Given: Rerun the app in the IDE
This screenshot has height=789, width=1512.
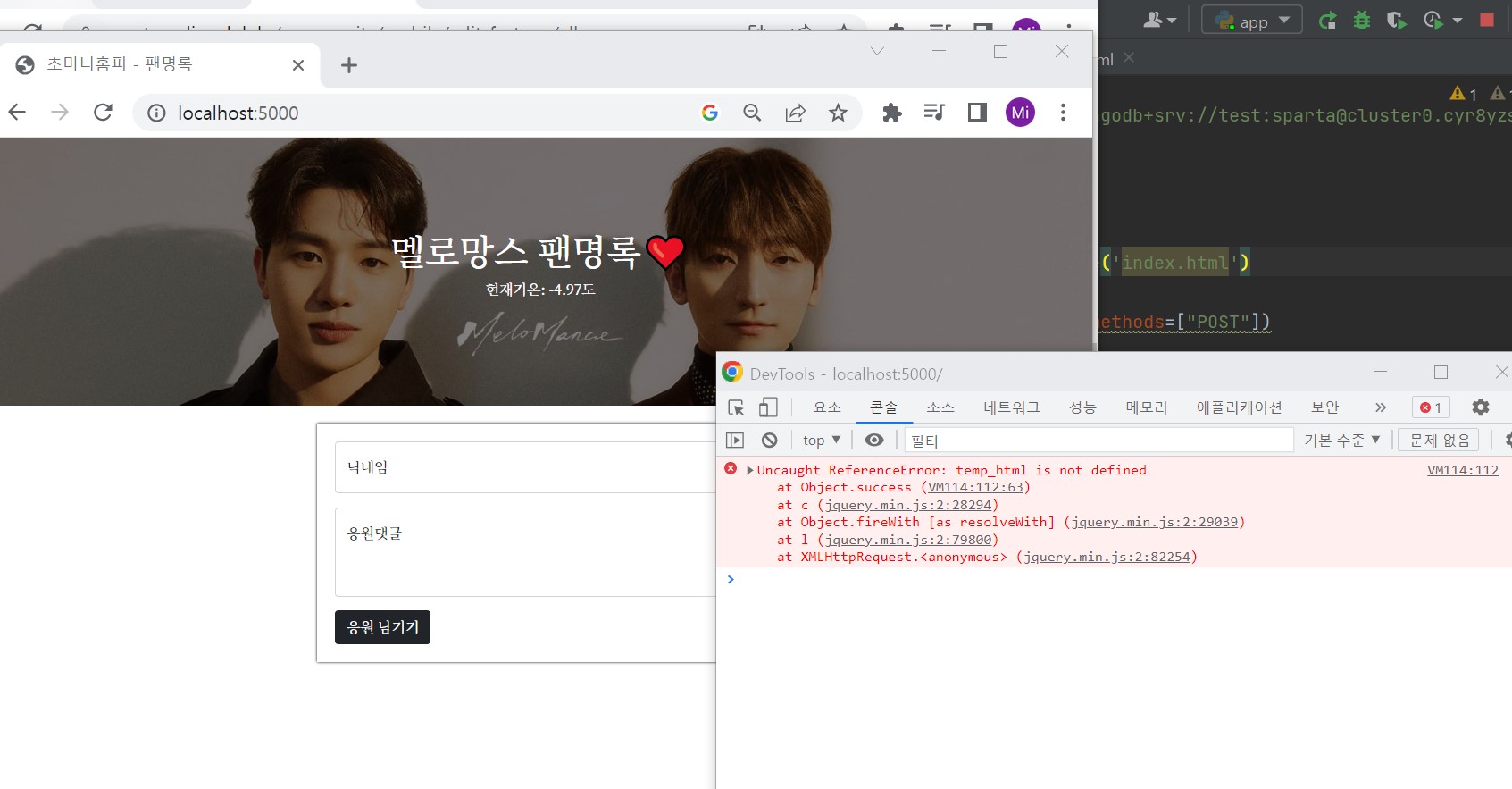Looking at the screenshot, I should 1327,20.
